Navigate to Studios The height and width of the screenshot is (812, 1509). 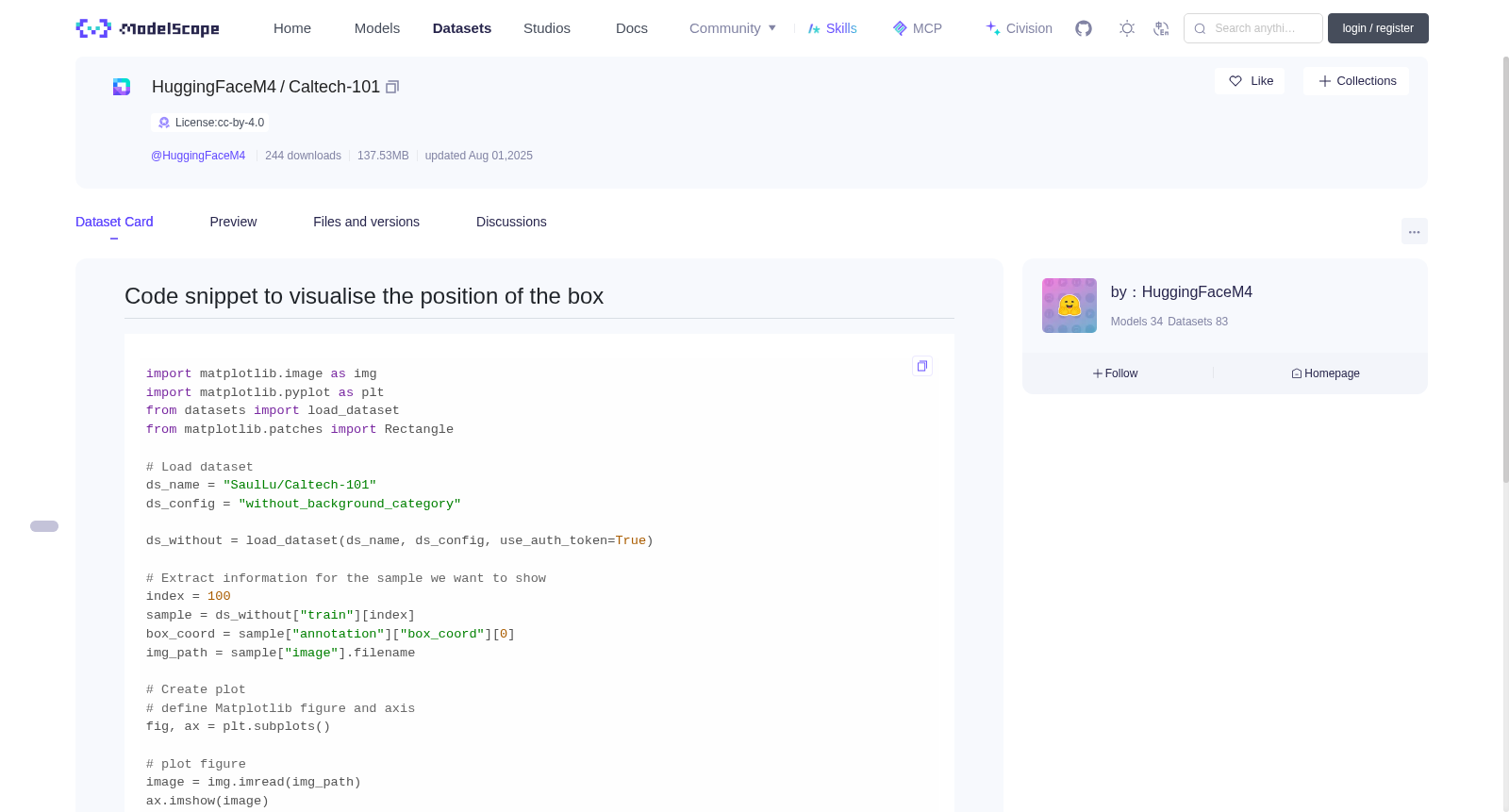(547, 28)
